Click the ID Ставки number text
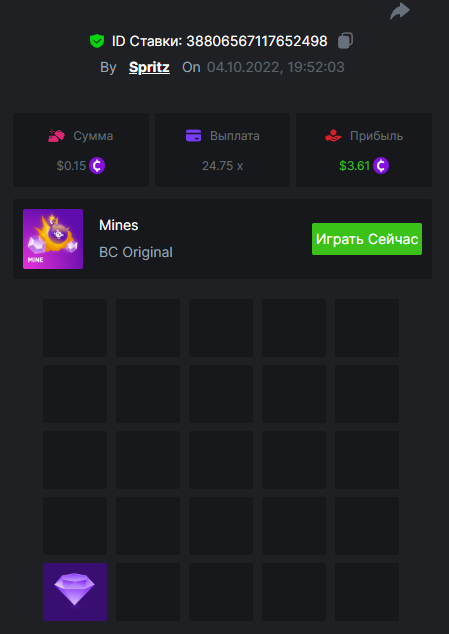The width and height of the screenshot is (449, 634). click(257, 41)
